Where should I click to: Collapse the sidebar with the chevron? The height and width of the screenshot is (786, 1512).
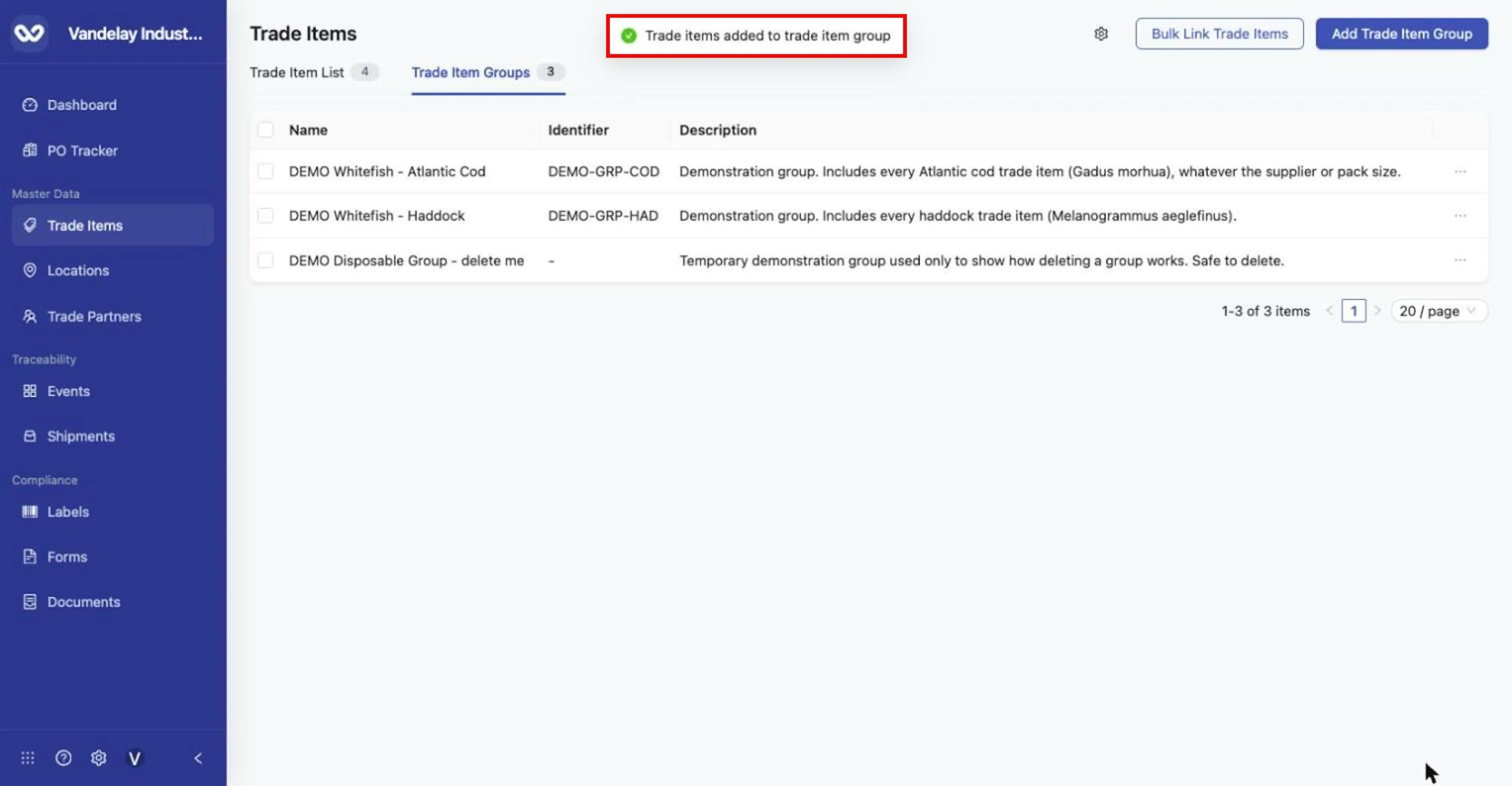198,758
